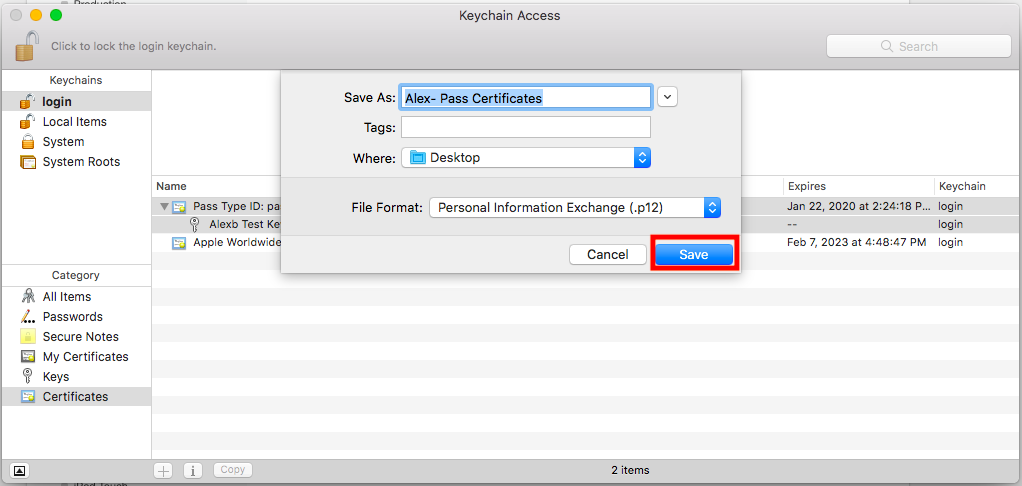This screenshot has width=1022, height=486.
Task: Select the Local Items keychain
Action: [77, 122]
